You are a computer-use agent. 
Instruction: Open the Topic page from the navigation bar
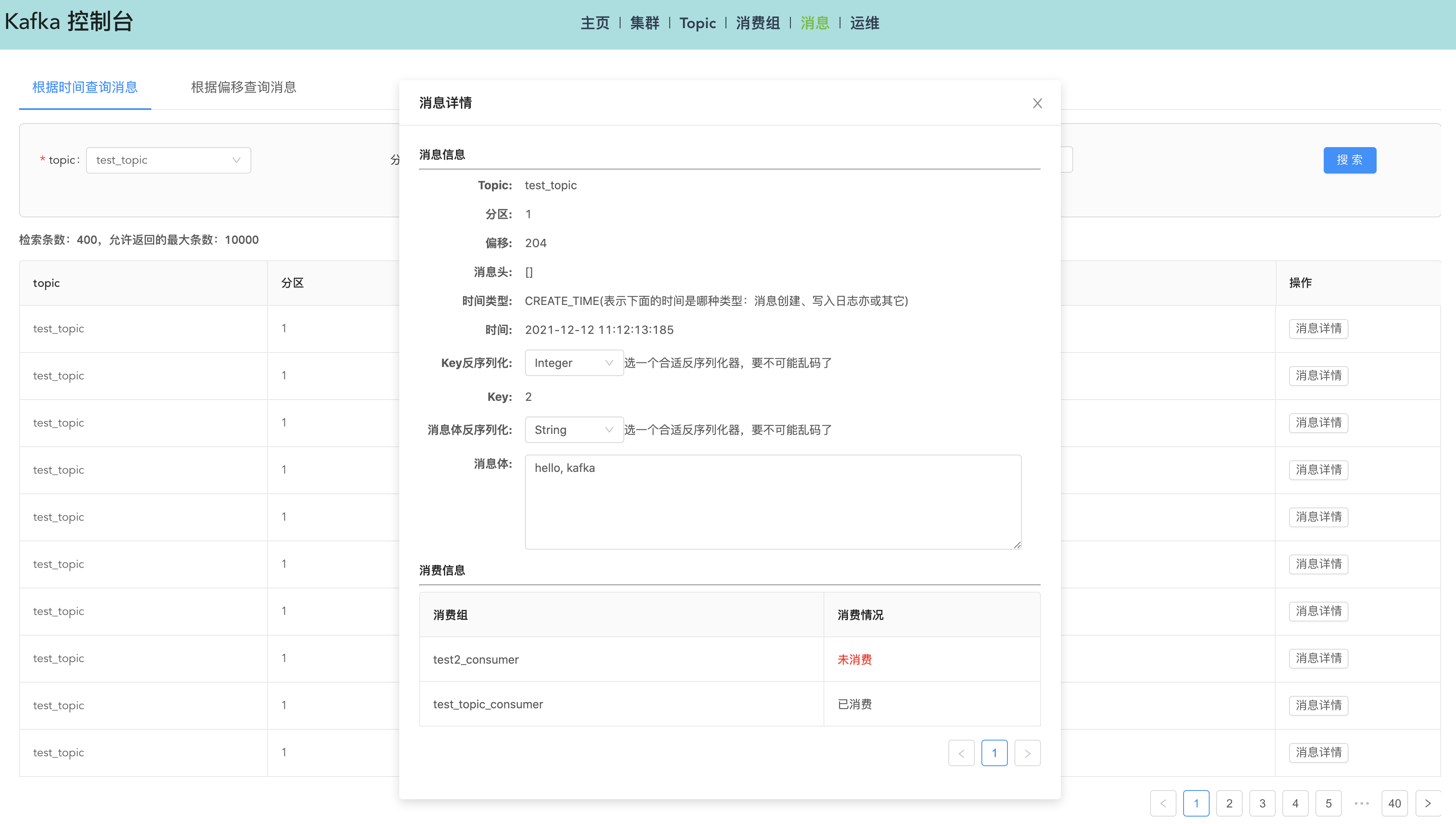[x=697, y=23]
